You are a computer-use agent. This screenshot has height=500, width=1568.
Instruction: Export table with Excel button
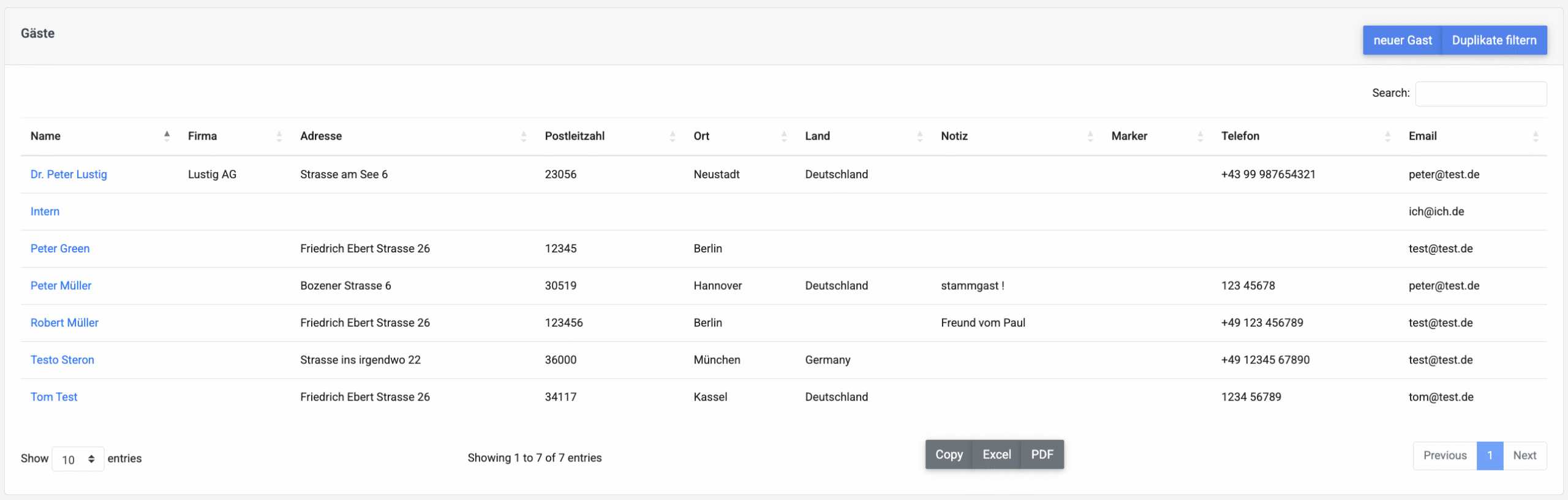tap(997, 455)
